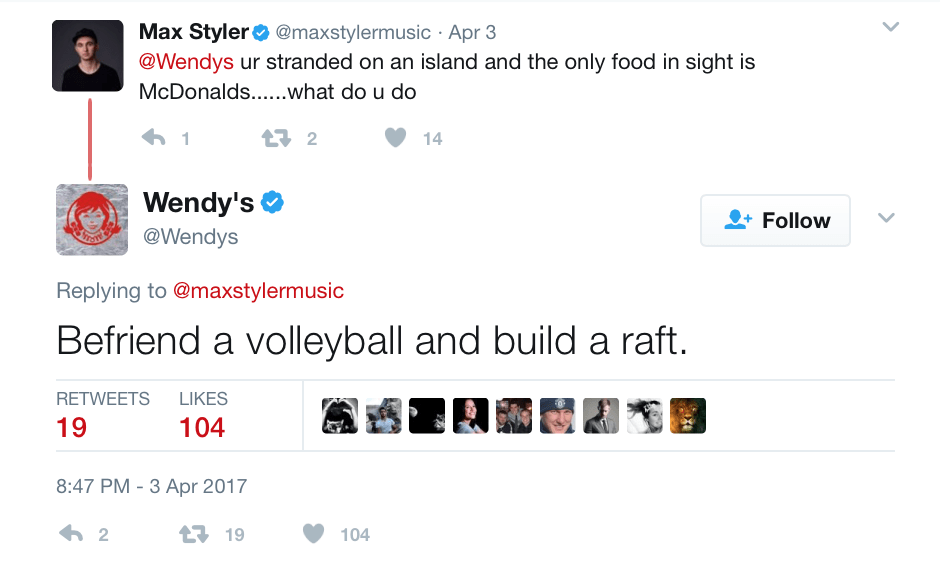
Task: Reply to Max Styler's tweet
Action: point(153,138)
